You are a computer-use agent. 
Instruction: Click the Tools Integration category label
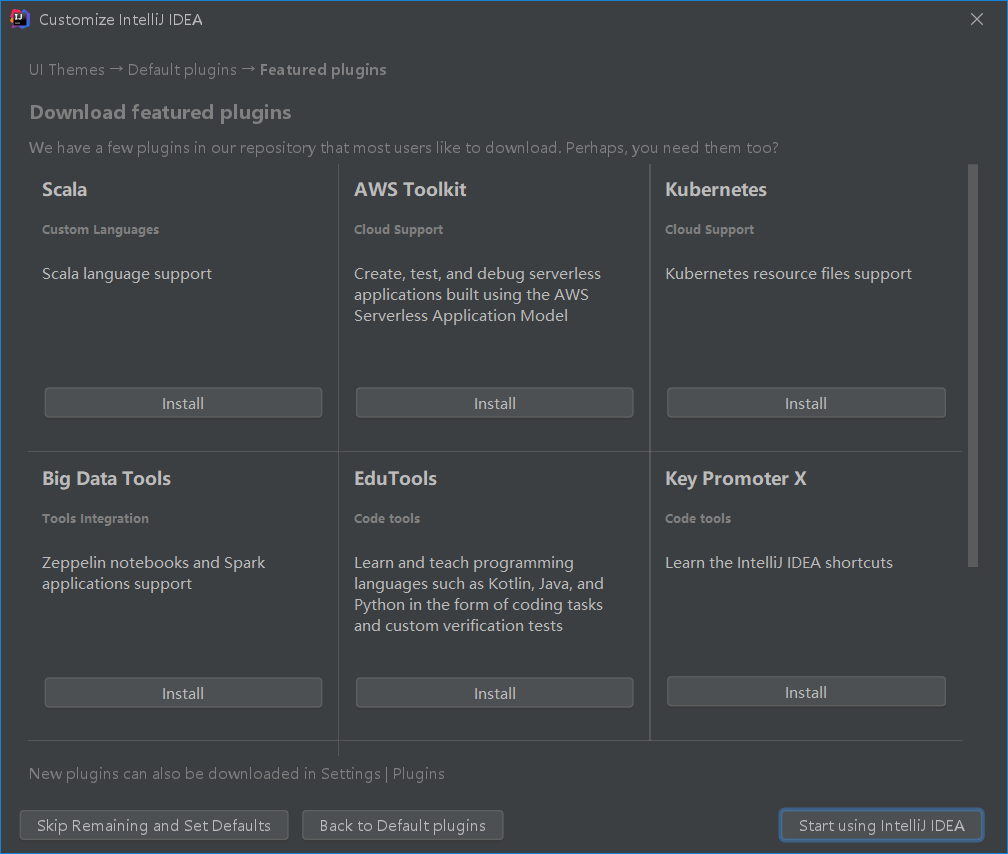(x=95, y=518)
